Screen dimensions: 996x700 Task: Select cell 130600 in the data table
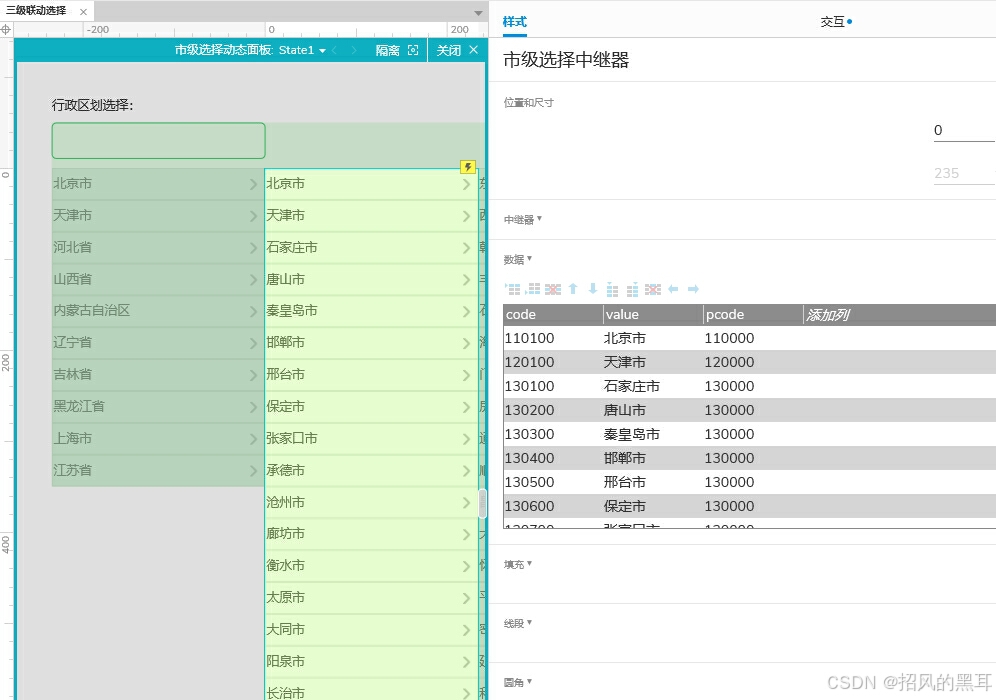[x=553, y=506]
